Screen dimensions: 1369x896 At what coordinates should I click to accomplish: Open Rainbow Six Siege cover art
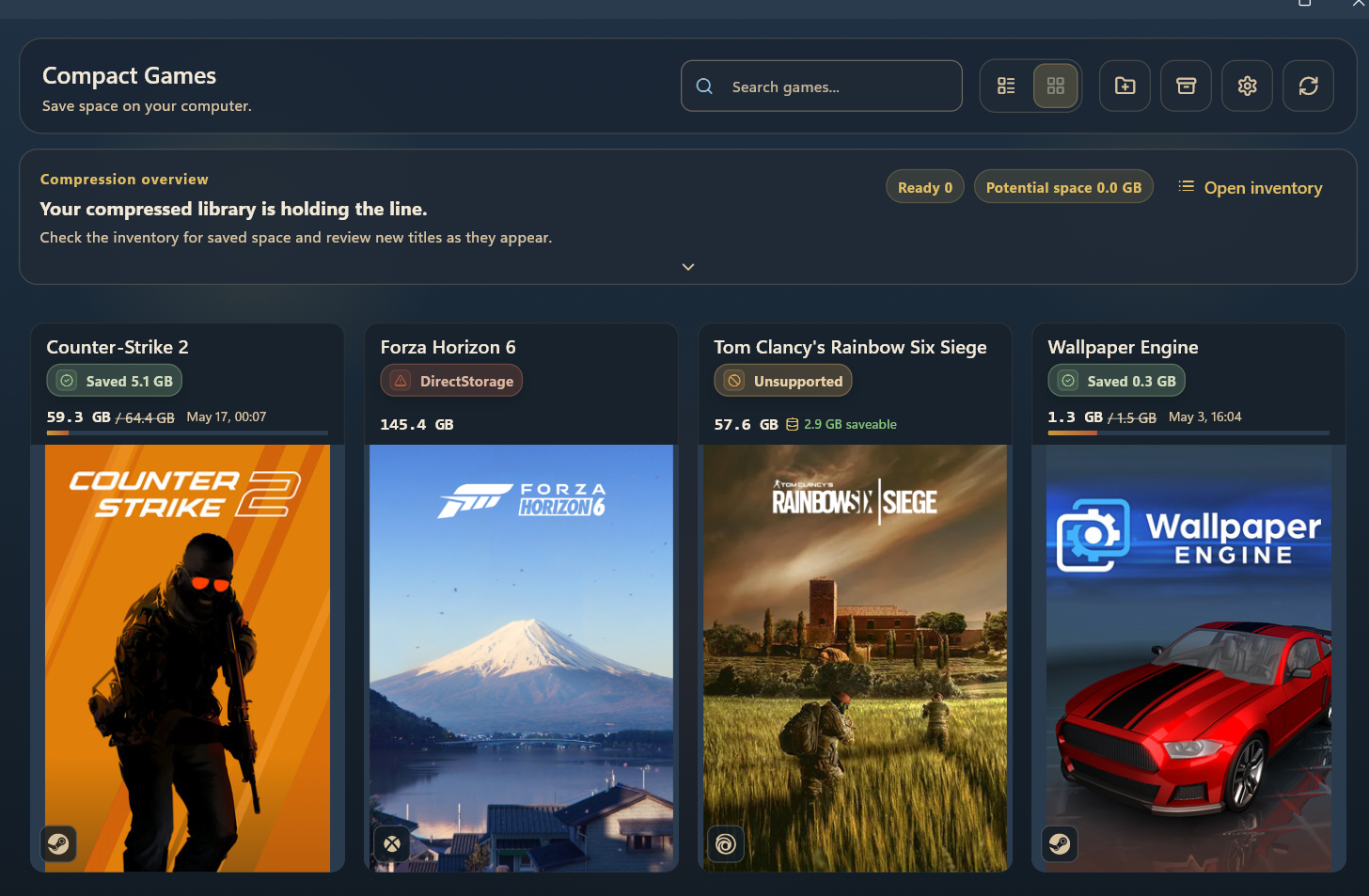point(856,658)
